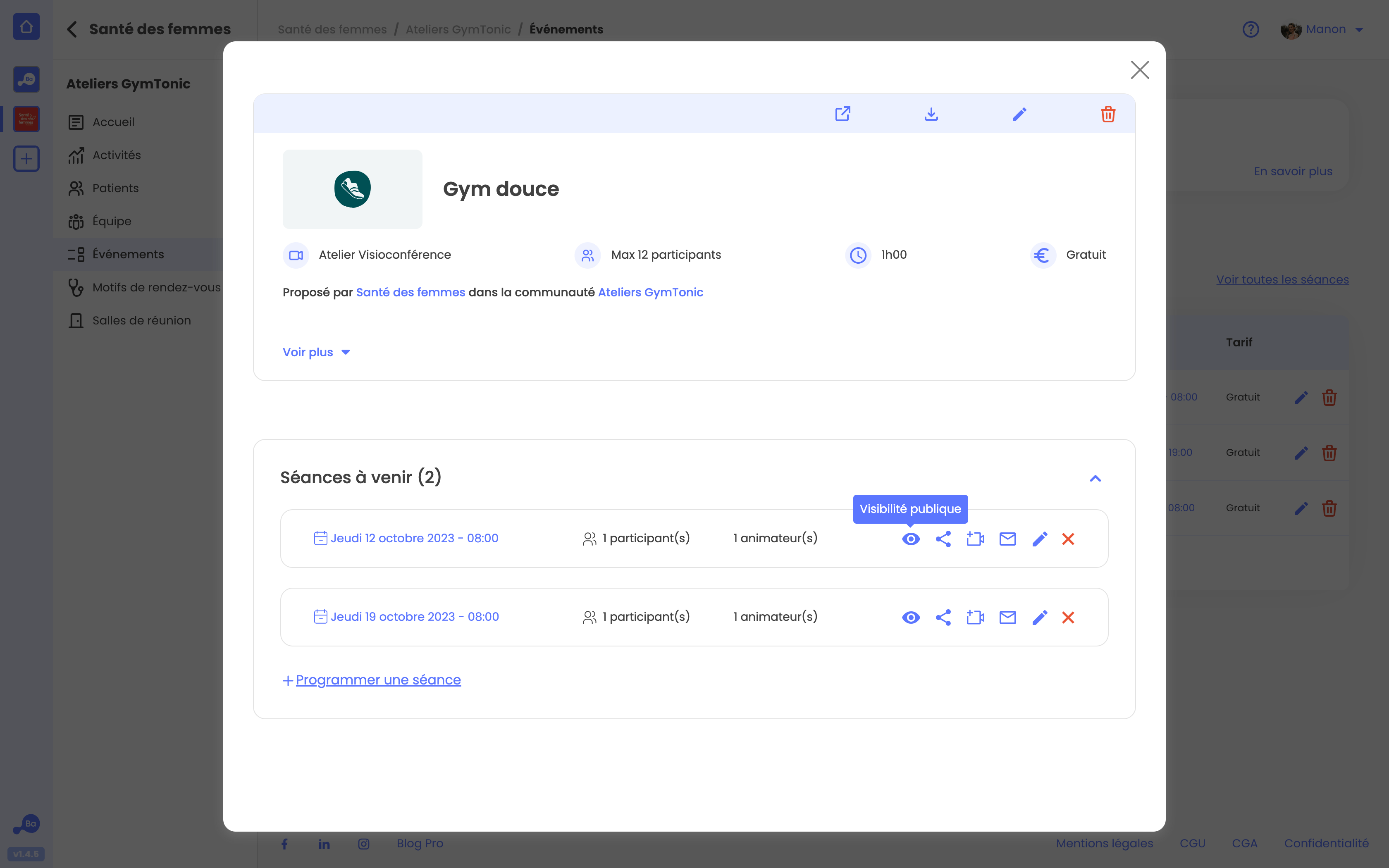Image resolution: width=1389 pixels, height=868 pixels.
Task: Click the Gym douce shoe thumbnail
Action: click(x=352, y=189)
